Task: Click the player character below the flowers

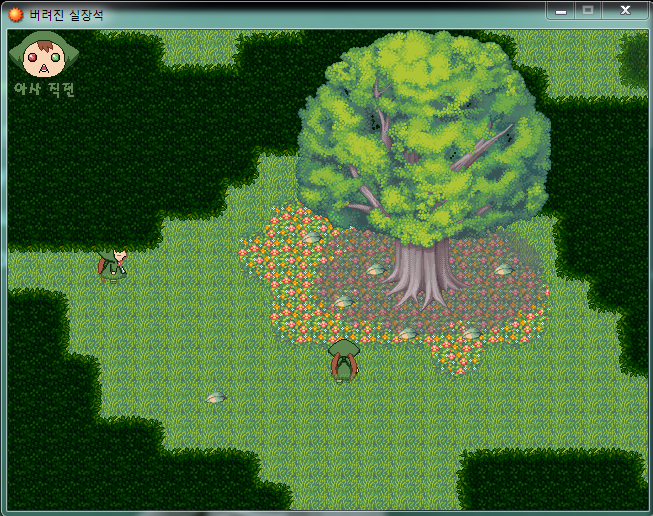Action: pyautogui.click(x=344, y=361)
